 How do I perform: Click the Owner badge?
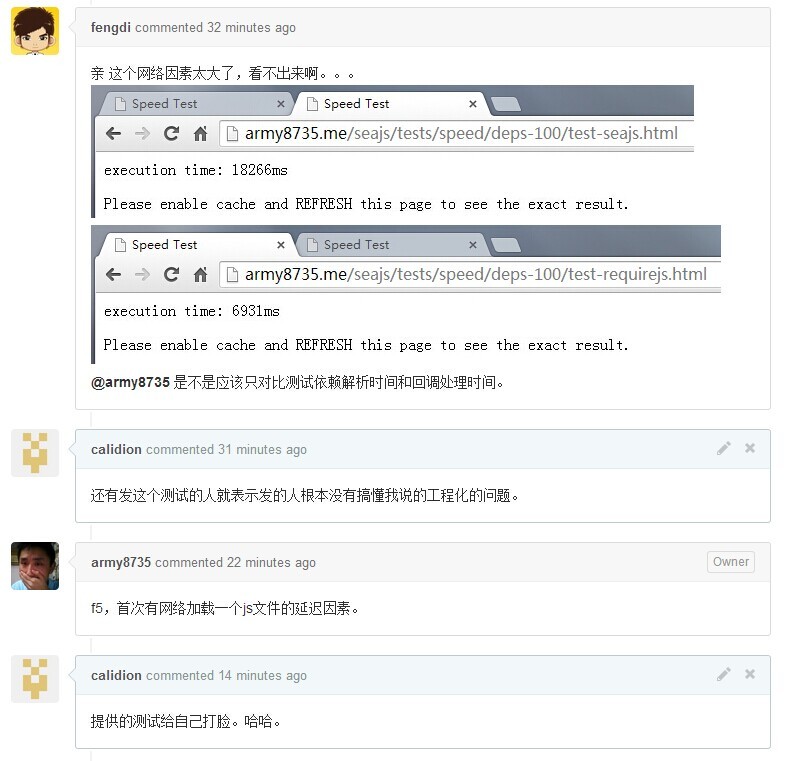731,561
